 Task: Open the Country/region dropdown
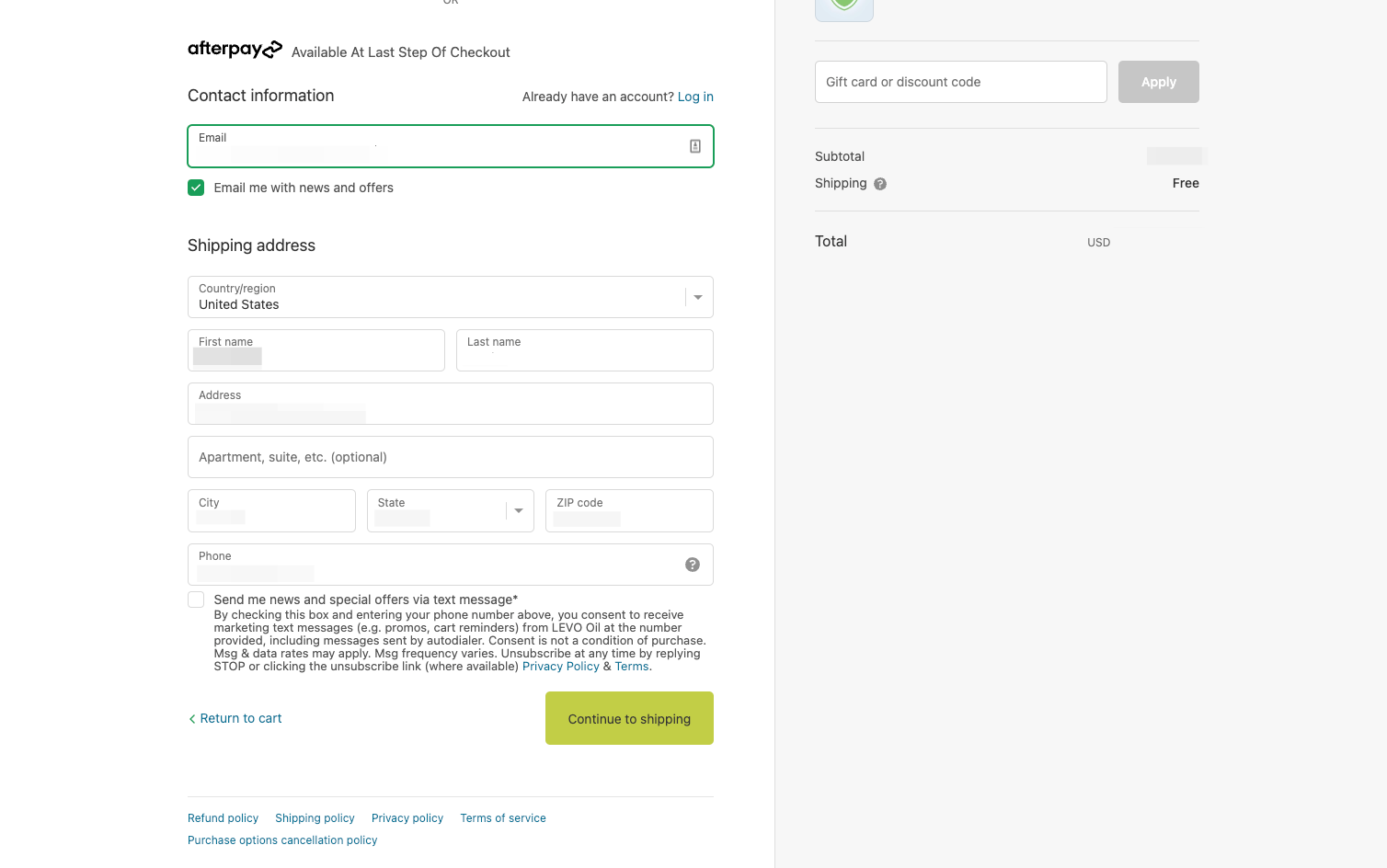point(451,297)
